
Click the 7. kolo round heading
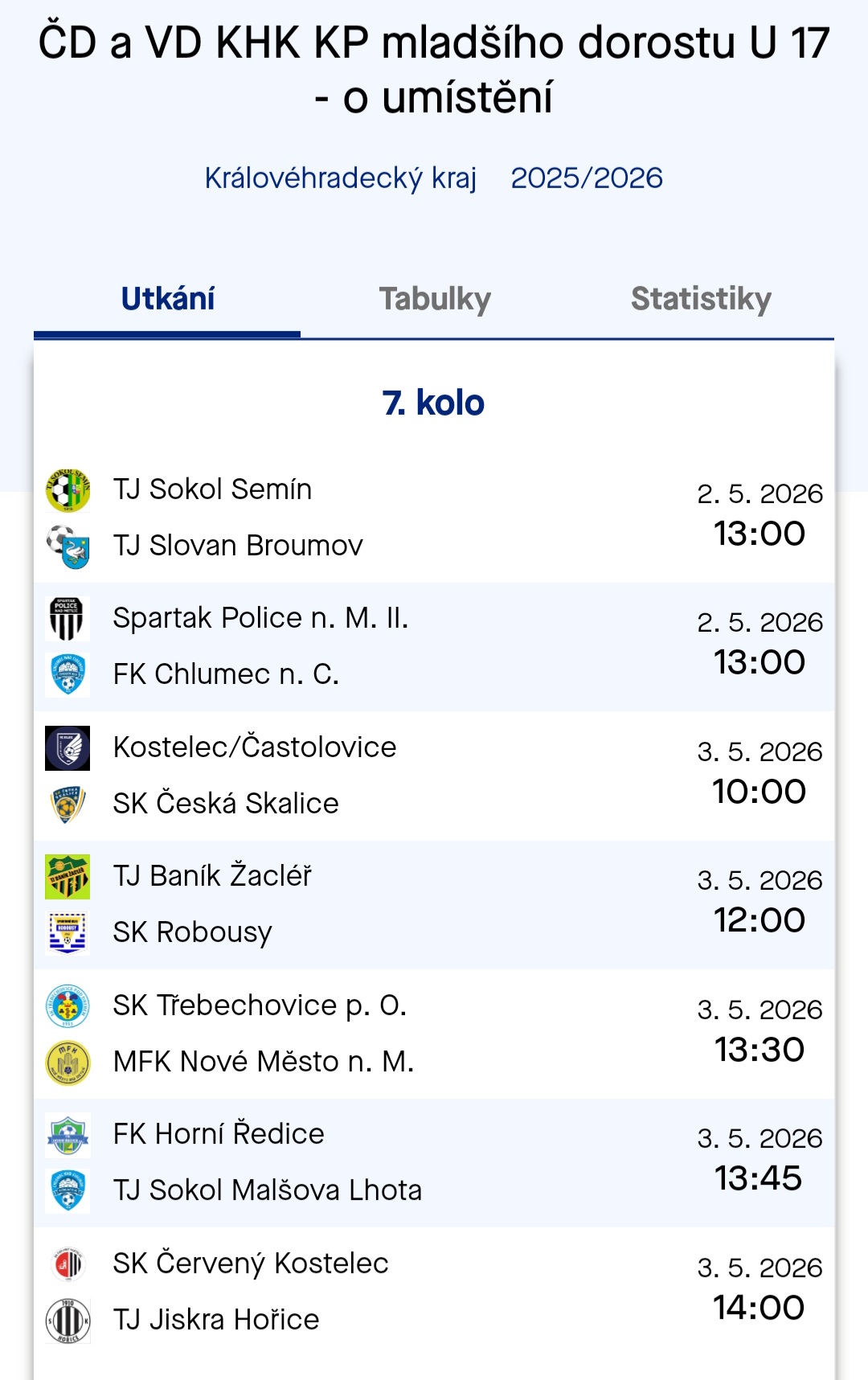pyautogui.click(x=433, y=403)
